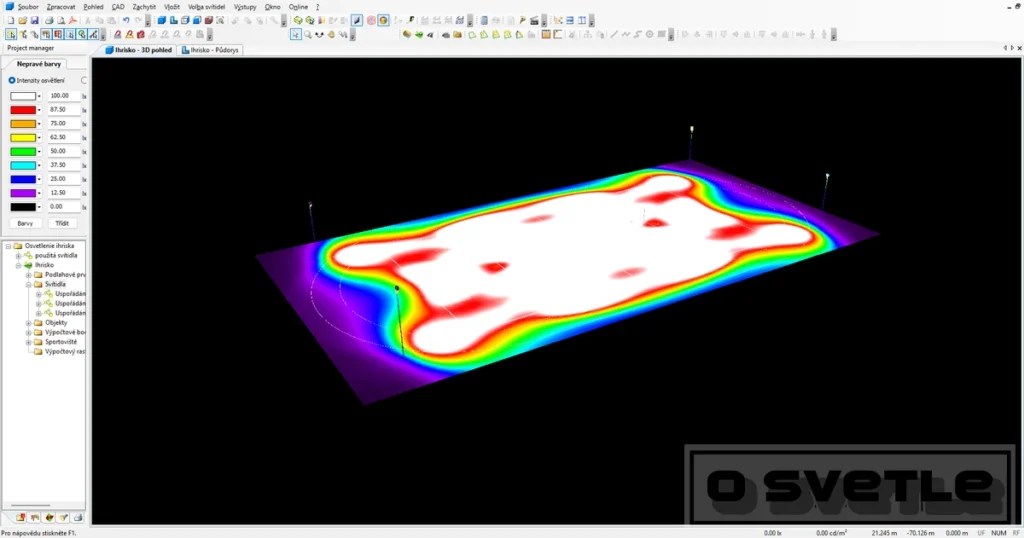Click the draw line tool icon

(x=614, y=34)
